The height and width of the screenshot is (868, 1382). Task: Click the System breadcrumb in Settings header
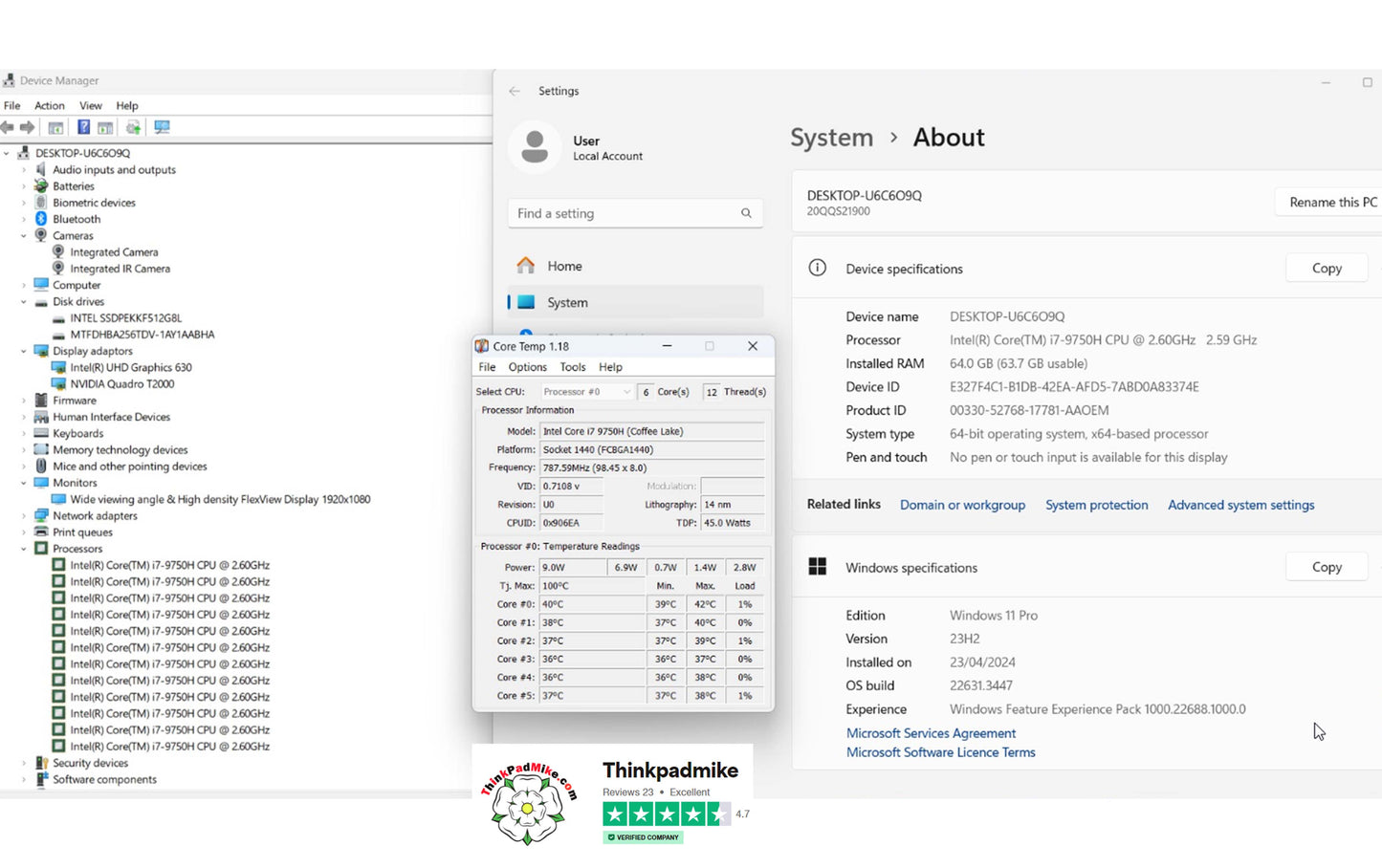(x=831, y=138)
